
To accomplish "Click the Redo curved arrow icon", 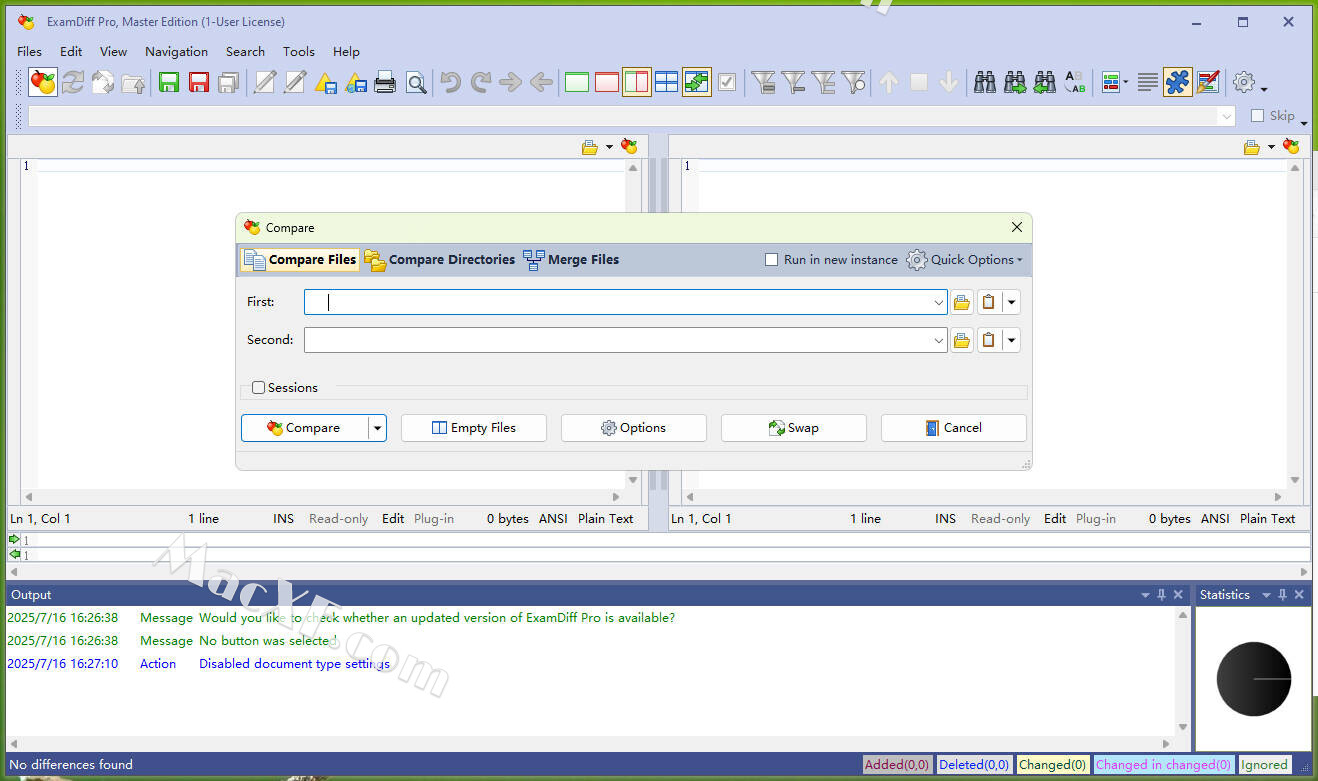I will click(481, 83).
